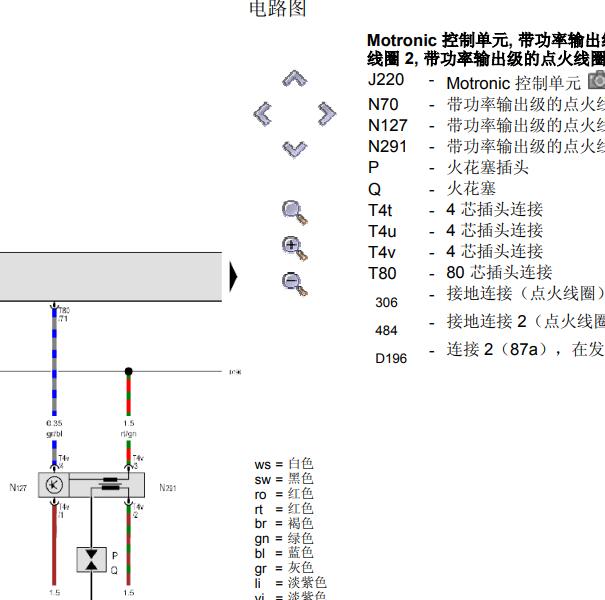Click color legend bl = 蓝色
The width and height of the screenshot is (605, 600).
point(284,553)
